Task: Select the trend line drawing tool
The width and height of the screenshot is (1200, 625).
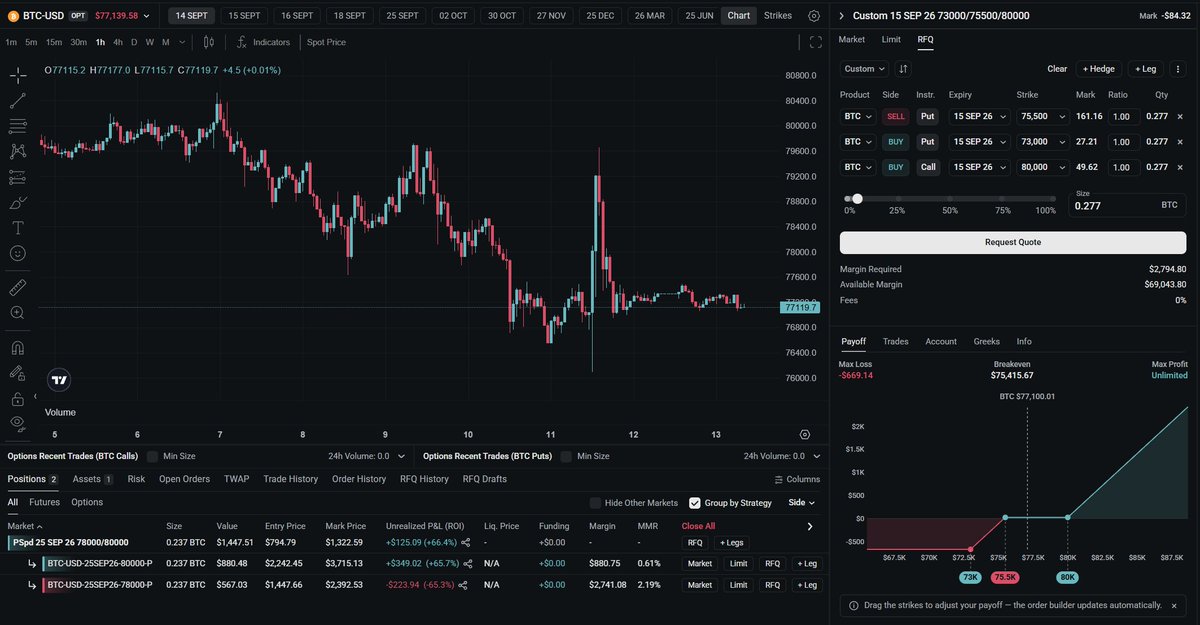Action: (x=18, y=101)
